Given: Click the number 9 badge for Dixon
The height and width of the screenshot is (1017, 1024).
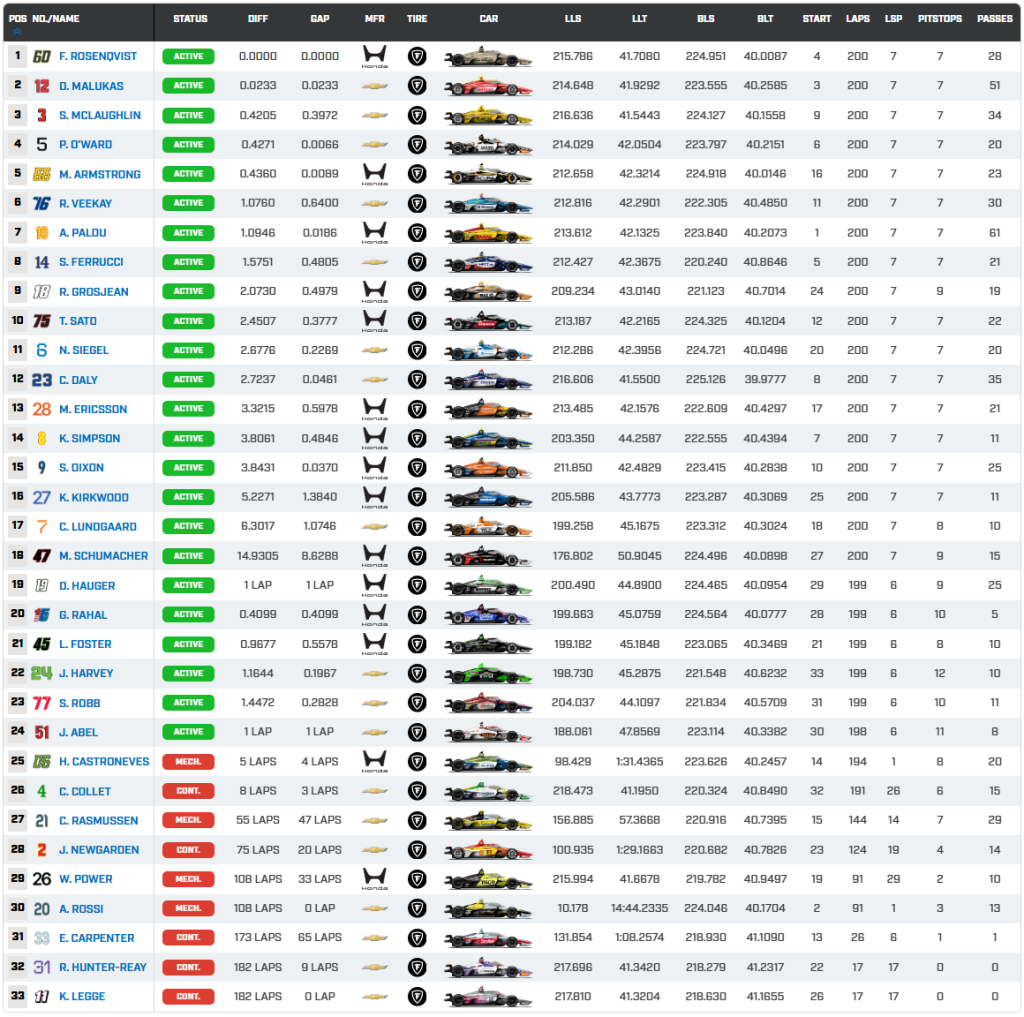Looking at the screenshot, I should (42, 468).
